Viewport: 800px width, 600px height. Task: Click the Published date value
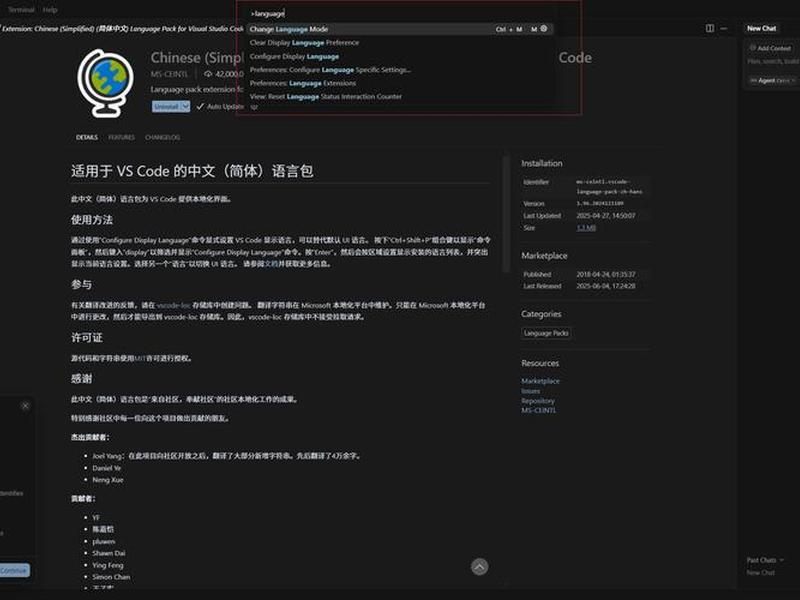(x=606, y=274)
